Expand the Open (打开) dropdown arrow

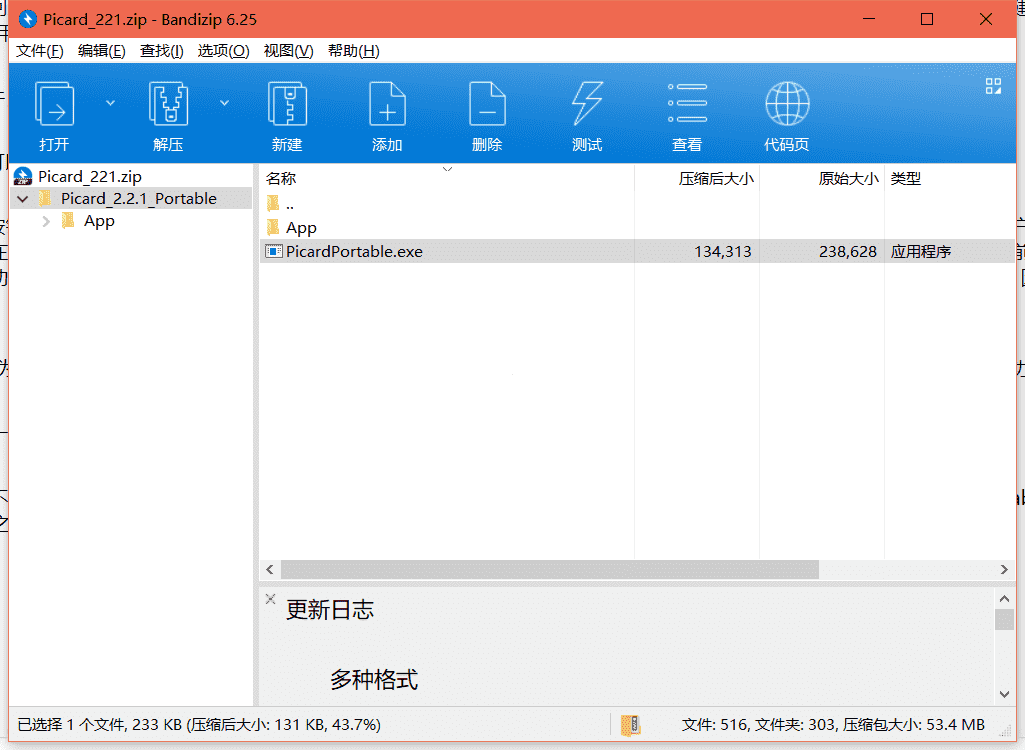tap(110, 103)
